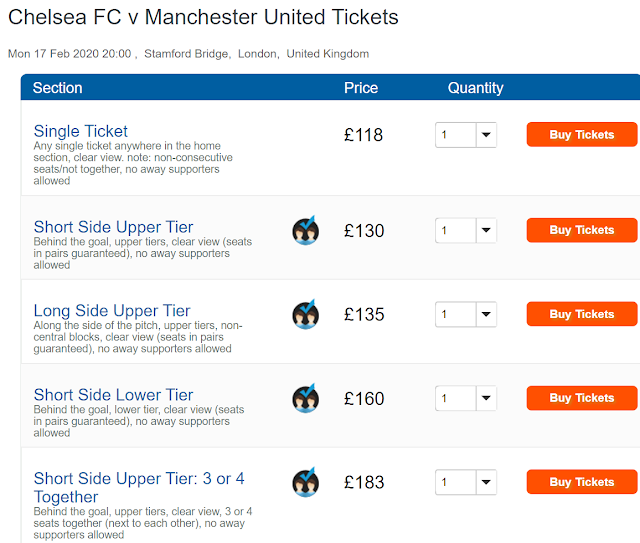Buy Tickets for the £118 Single Ticket

click(581, 135)
